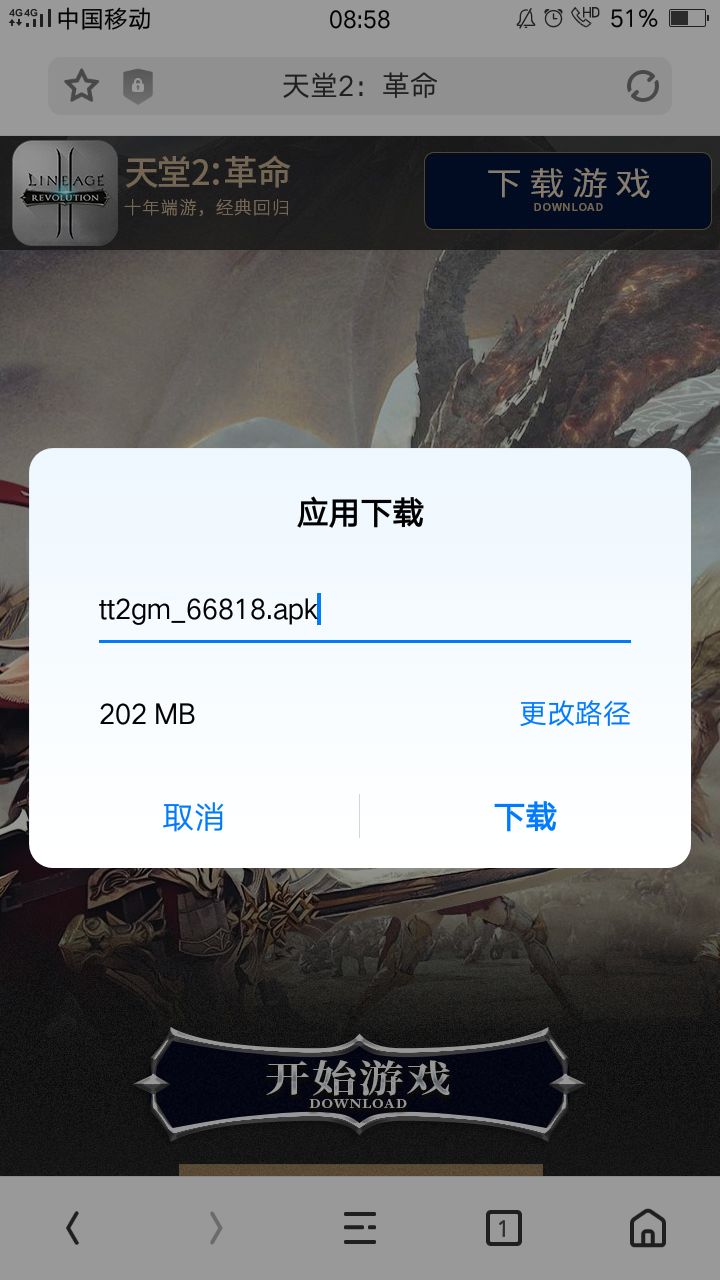Tap the security shield lock icon
720x1280 pixels.
[137, 86]
